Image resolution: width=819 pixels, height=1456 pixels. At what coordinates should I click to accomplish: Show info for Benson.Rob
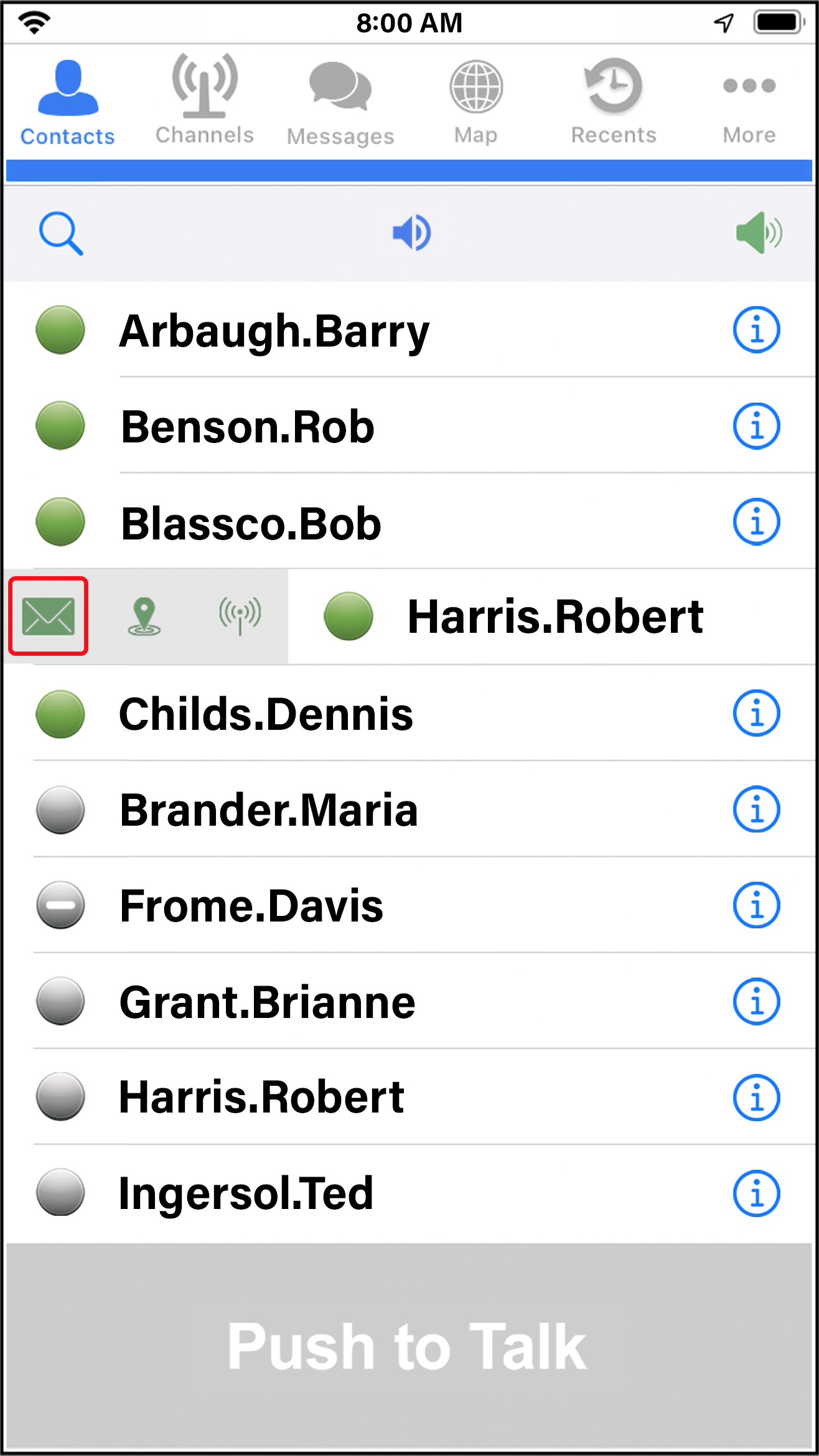click(756, 426)
